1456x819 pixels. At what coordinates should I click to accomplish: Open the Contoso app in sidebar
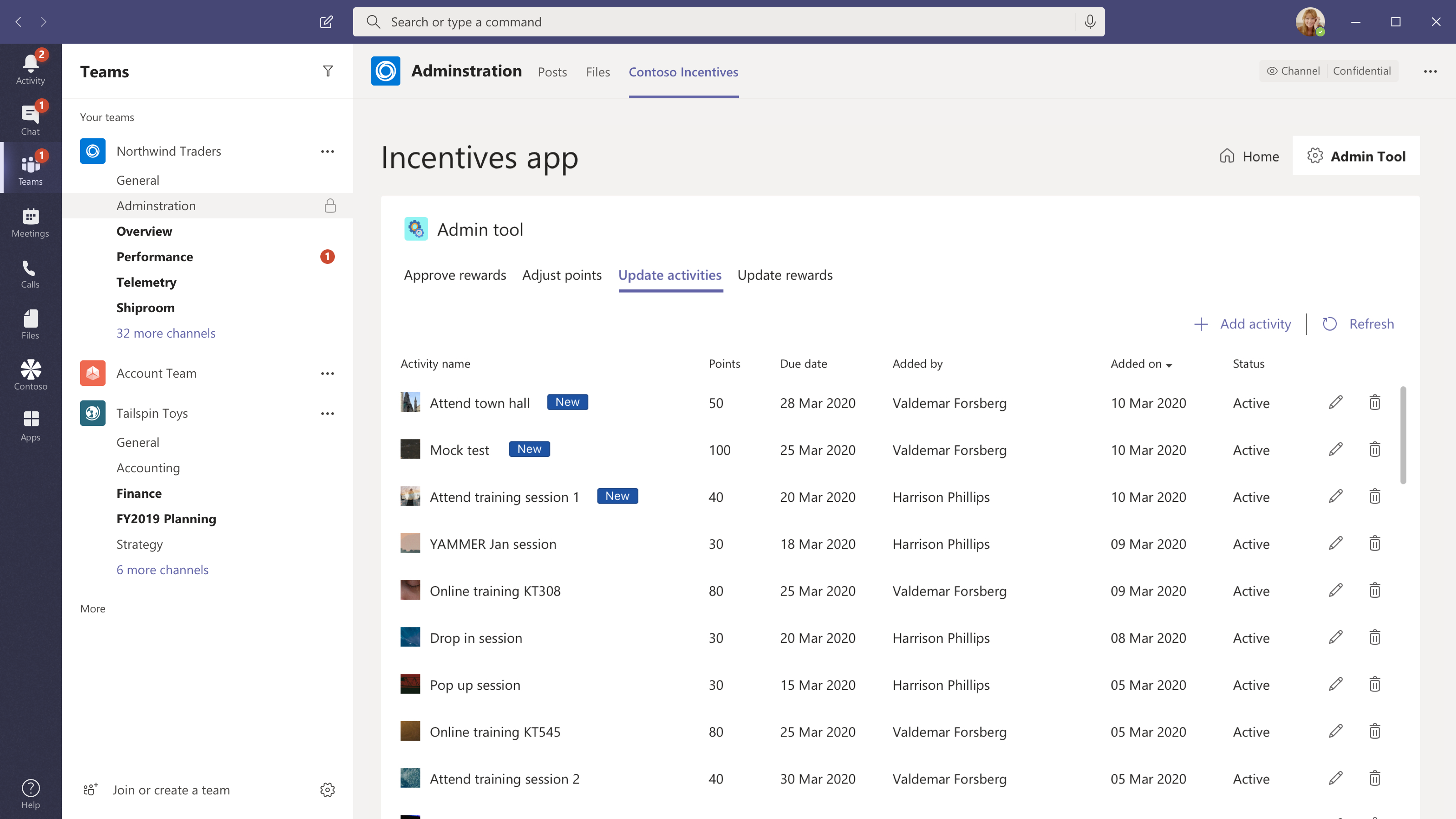point(30,375)
